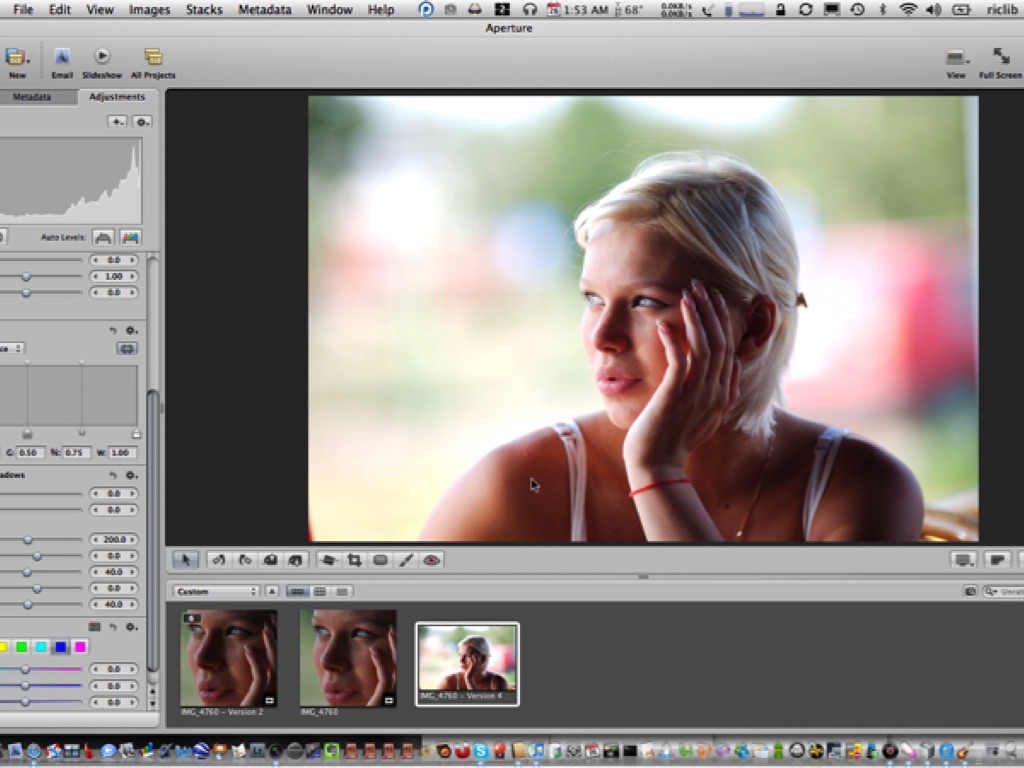Image resolution: width=1024 pixels, height=768 pixels.
Task: Apply Auto Levels separate RGB button
Action: (130, 237)
